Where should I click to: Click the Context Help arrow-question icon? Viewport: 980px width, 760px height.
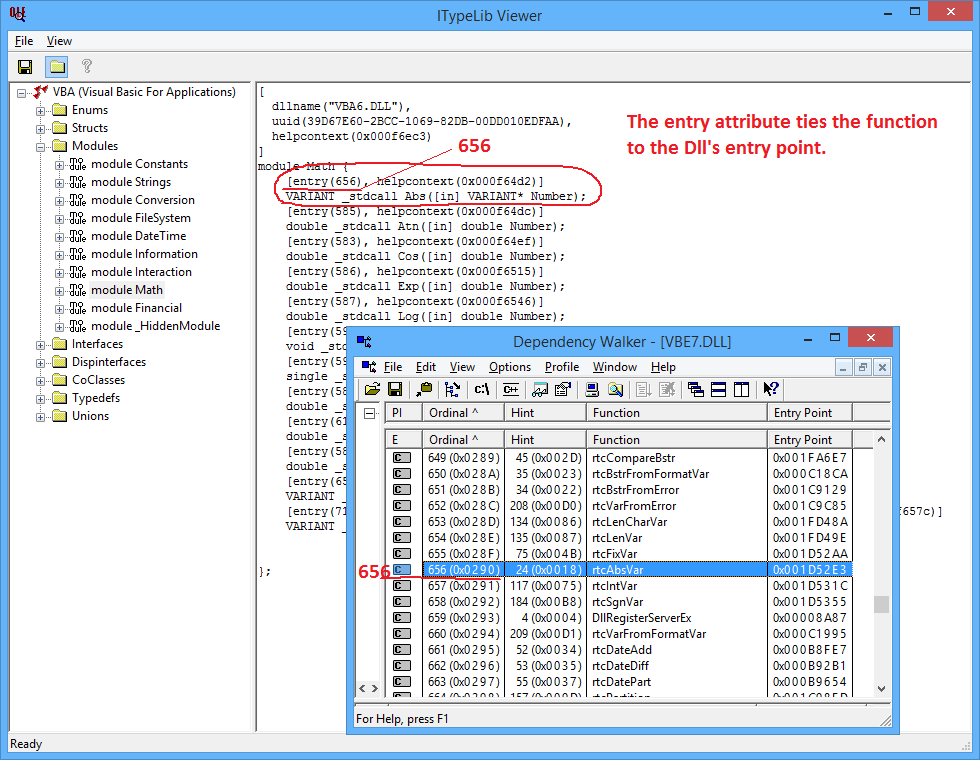point(771,389)
